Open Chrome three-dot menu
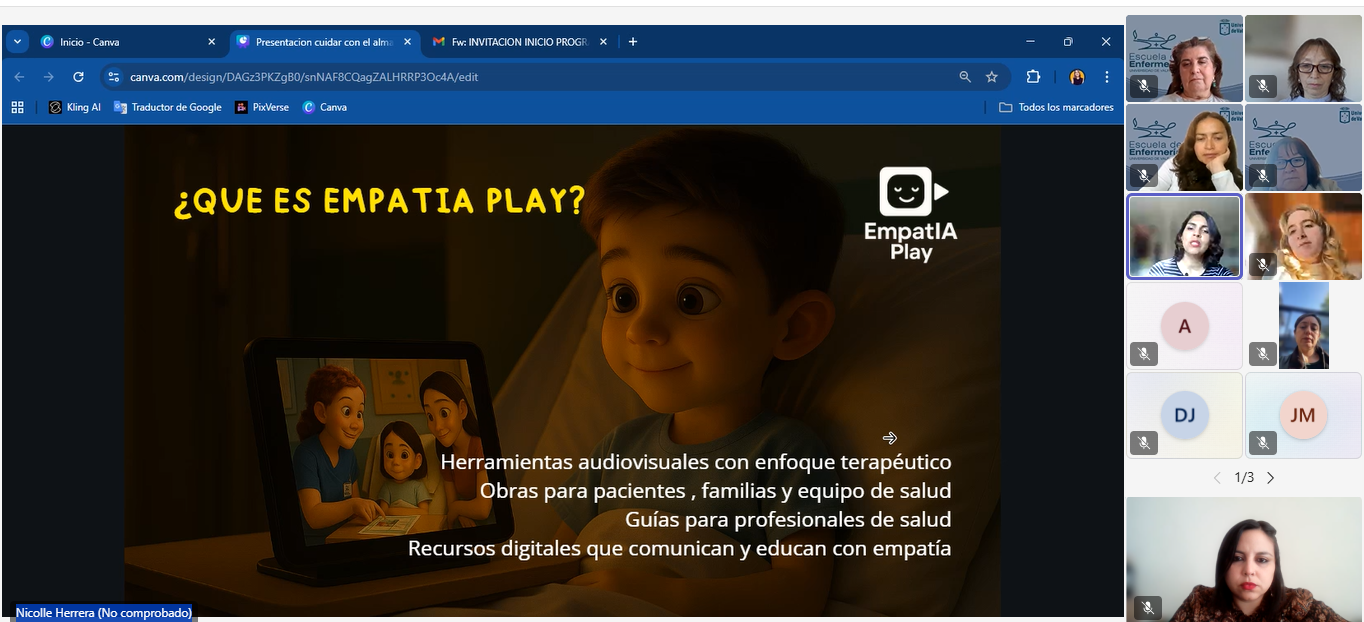 click(1107, 77)
